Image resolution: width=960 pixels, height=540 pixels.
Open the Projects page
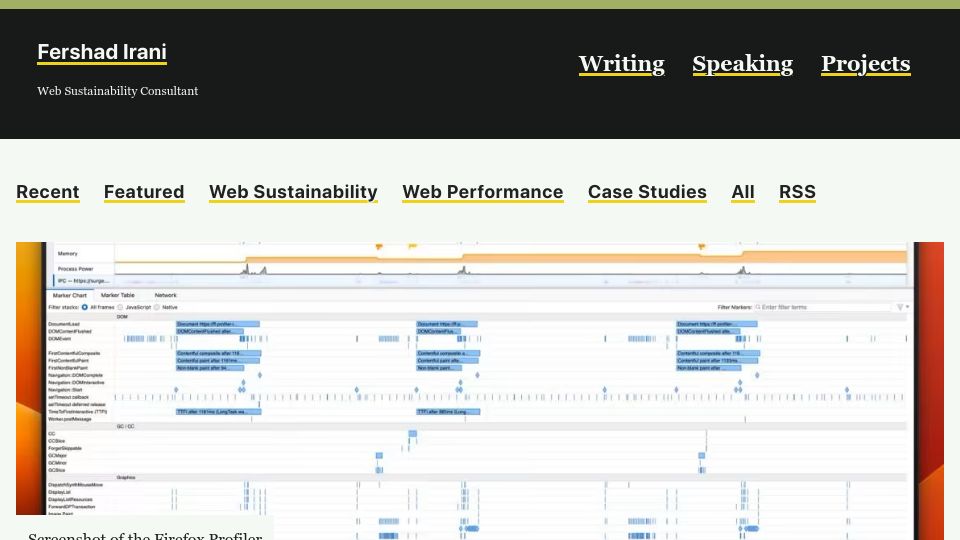(x=866, y=64)
